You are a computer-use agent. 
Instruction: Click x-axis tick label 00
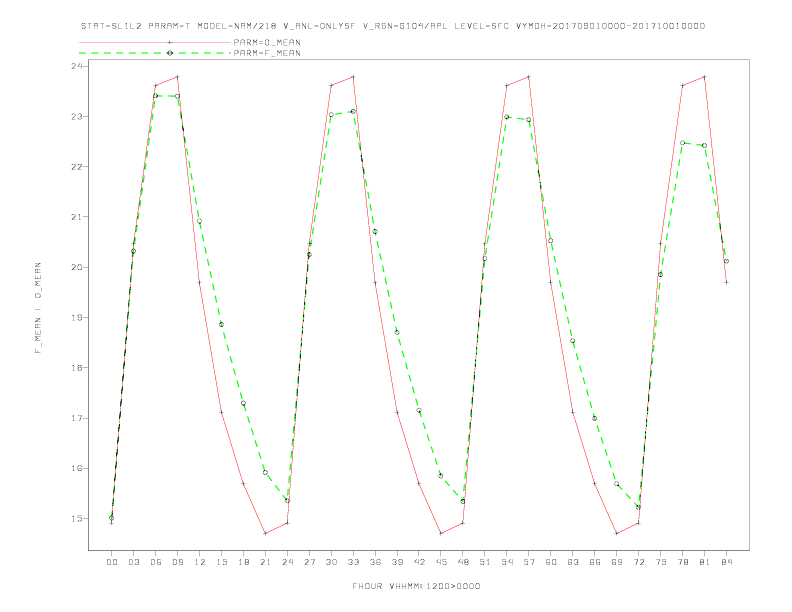coord(112,562)
